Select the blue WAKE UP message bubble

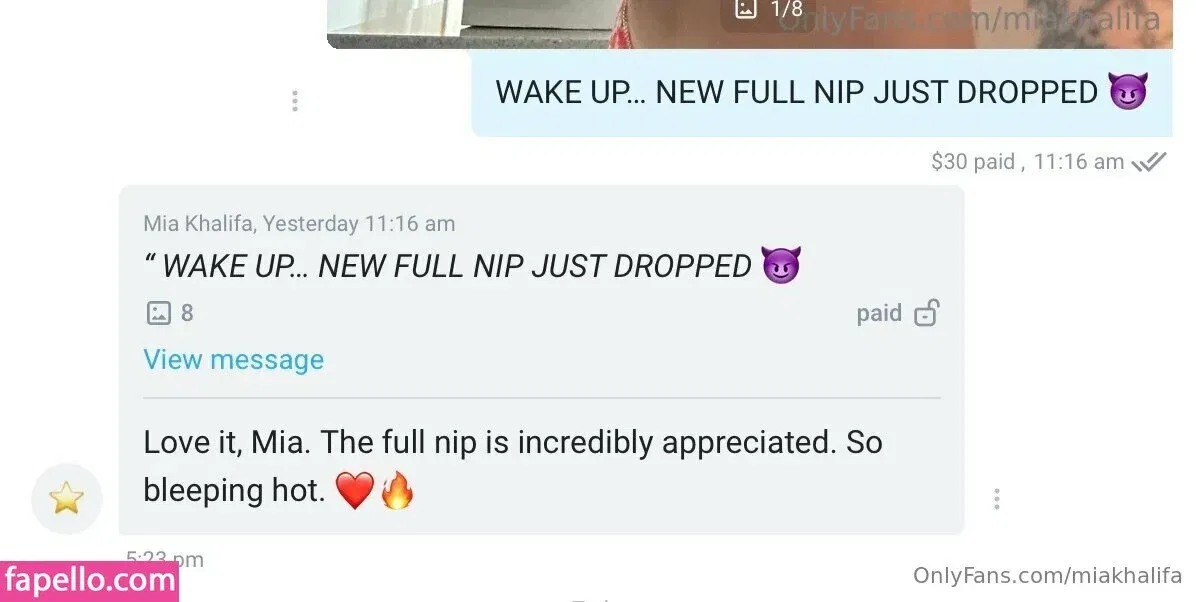tap(821, 93)
